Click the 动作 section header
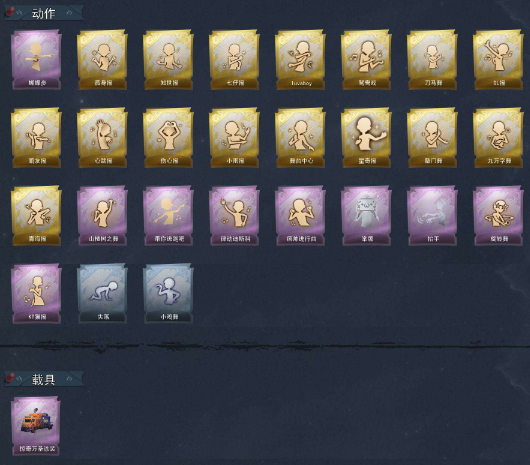Viewport: 530px width, 465px height. (44, 13)
